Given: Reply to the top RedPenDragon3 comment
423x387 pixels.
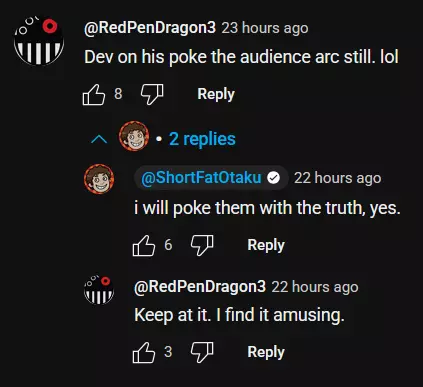Looking at the screenshot, I should (x=216, y=94).
